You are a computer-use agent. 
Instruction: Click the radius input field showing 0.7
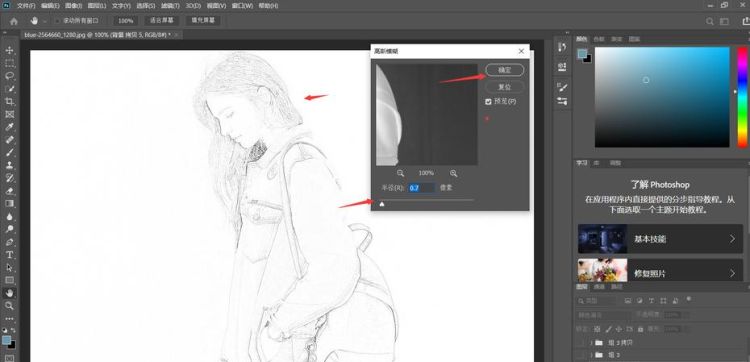(421, 188)
